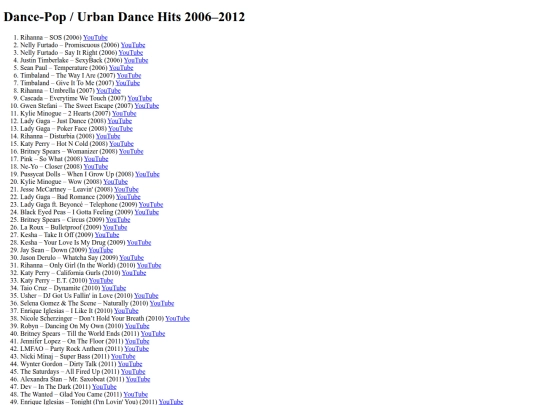This screenshot has height=405, width=540.
Task: Open YouTube link for Sean Paul – Temperature
Action: pyautogui.click(x=121, y=68)
